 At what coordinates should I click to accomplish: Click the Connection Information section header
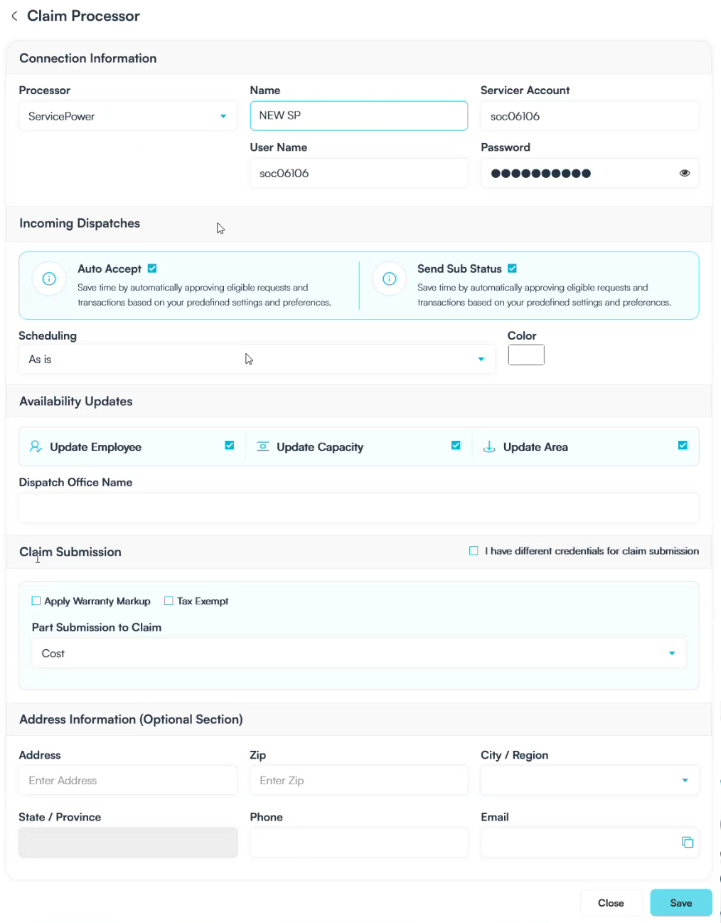click(x=88, y=58)
